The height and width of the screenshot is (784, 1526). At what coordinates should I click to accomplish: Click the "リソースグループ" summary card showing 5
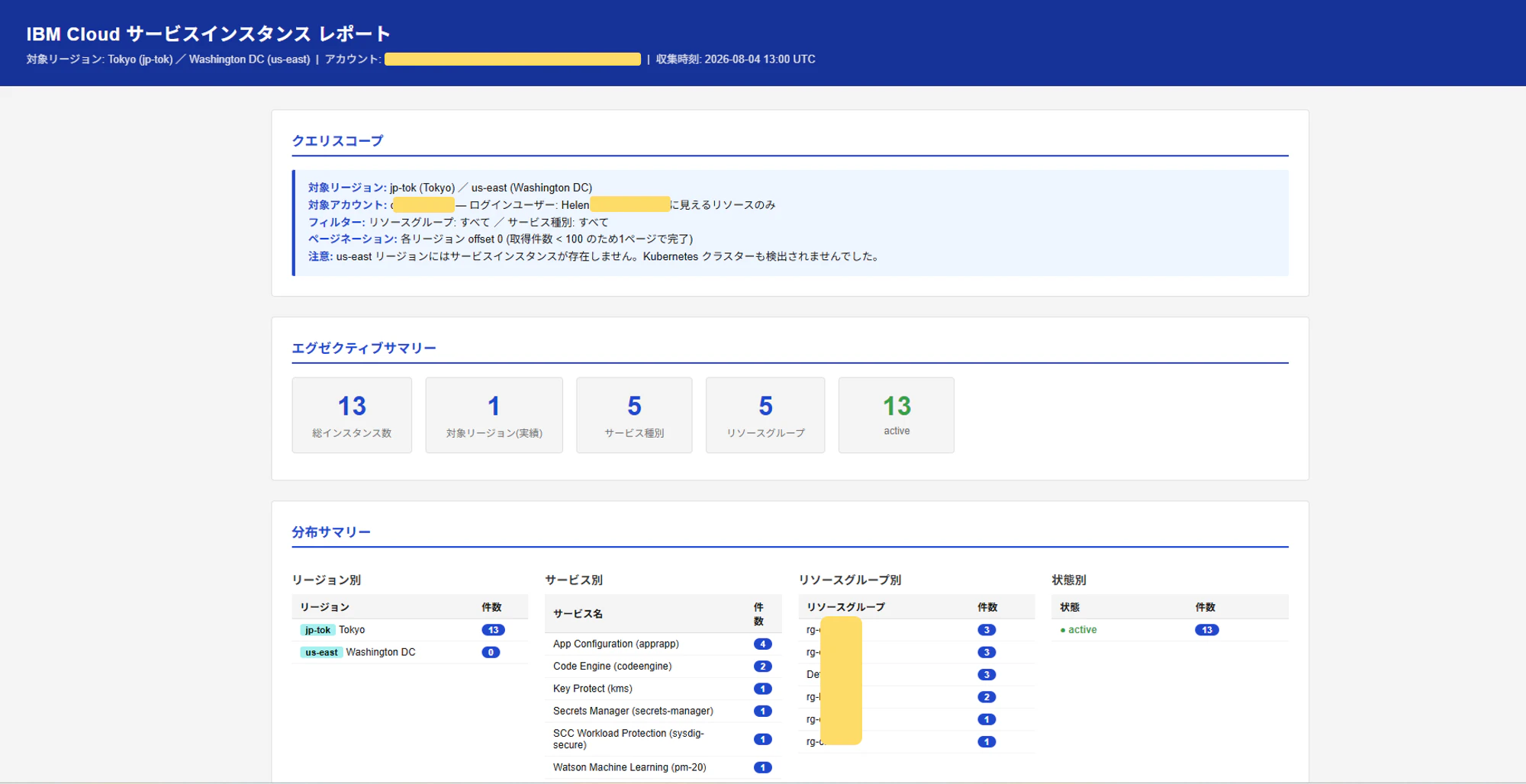click(x=765, y=416)
